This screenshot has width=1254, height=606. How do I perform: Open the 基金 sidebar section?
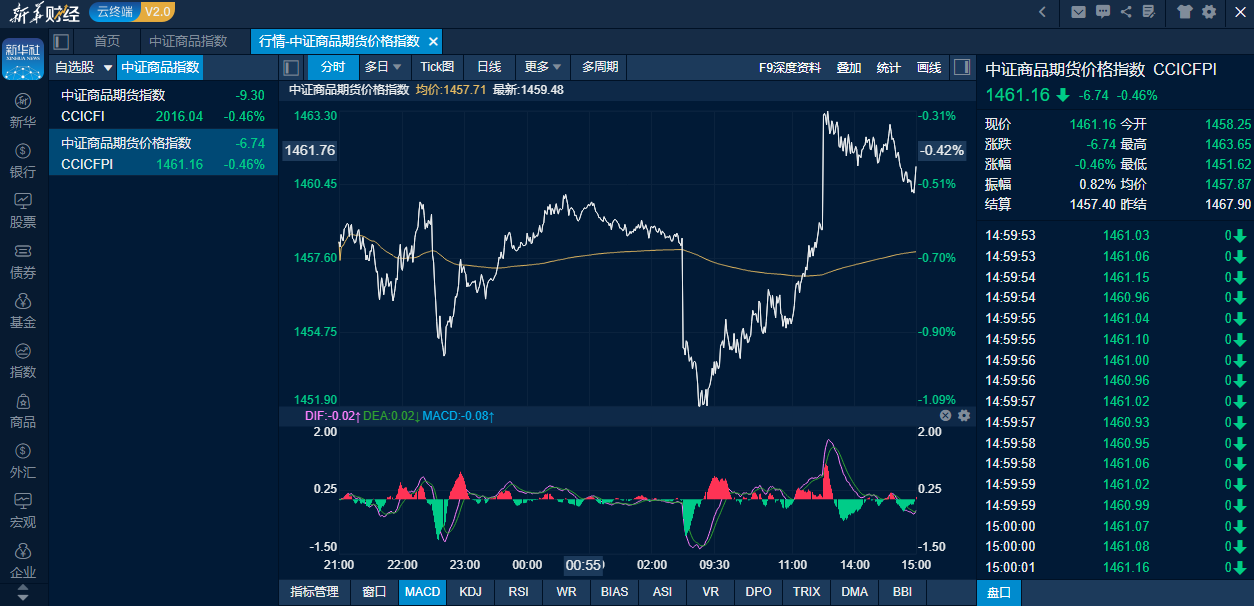(x=23, y=310)
